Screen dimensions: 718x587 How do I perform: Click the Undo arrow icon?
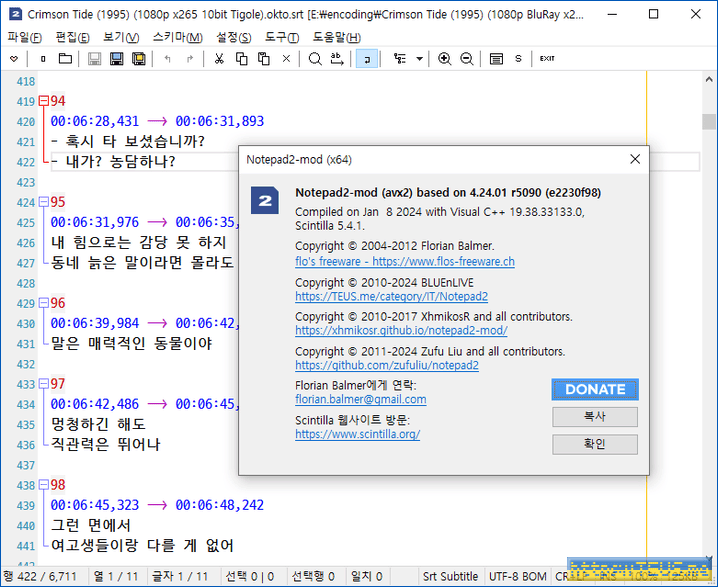167,59
